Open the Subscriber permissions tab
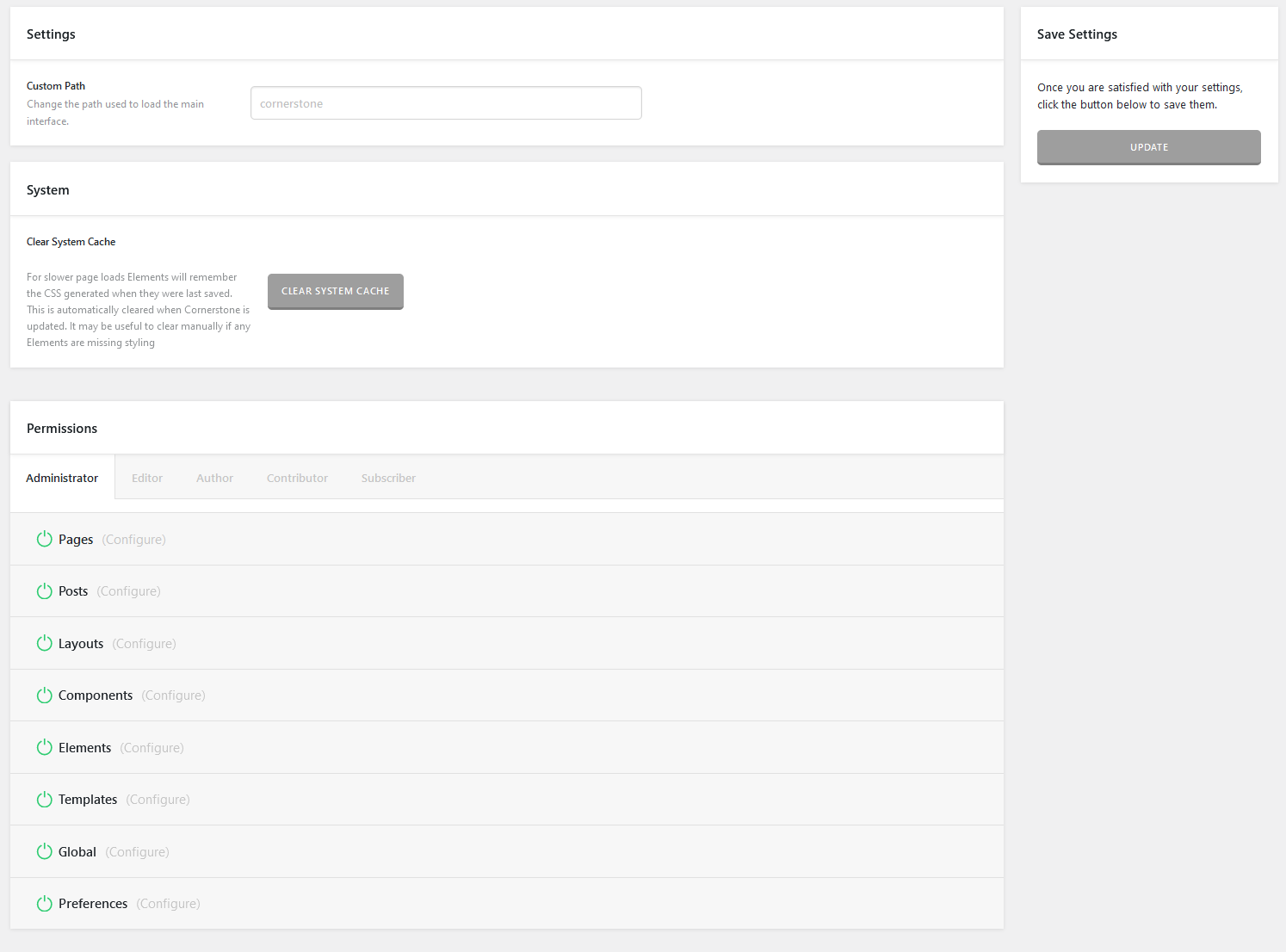The width and height of the screenshot is (1286, 952). pos(388,479)
